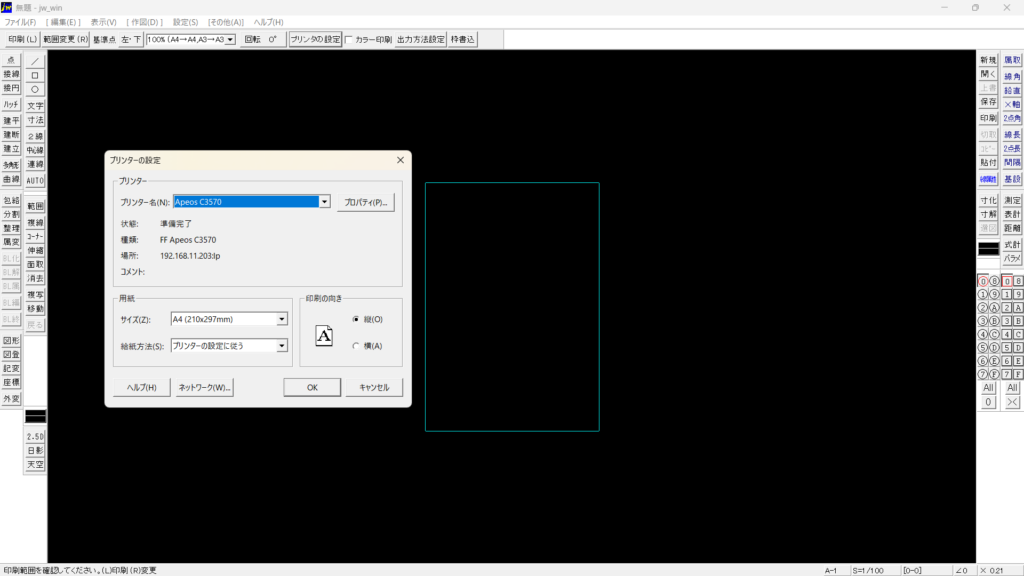1024x576 pixels.
Task: Click the 消去 erase tool
Action: [35, 279]
